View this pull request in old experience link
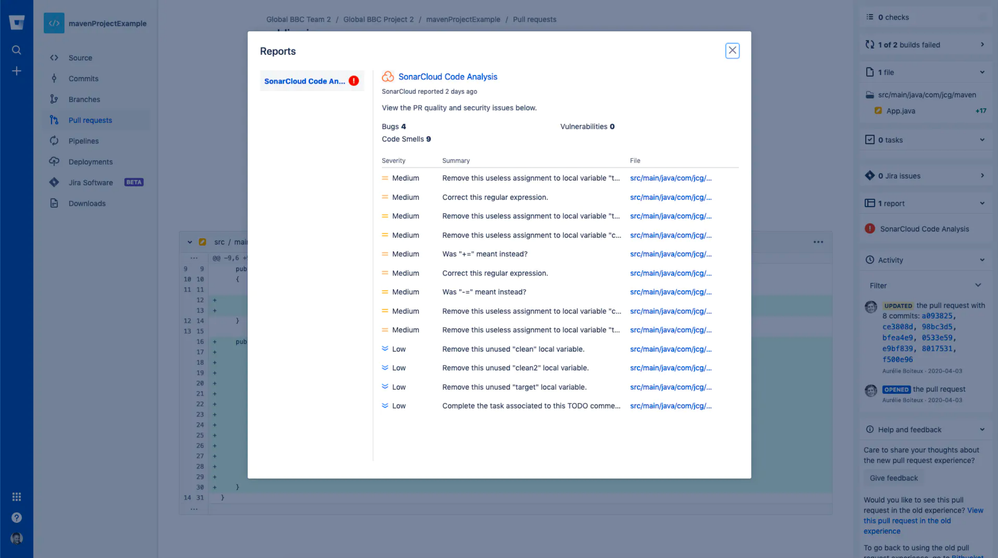The height and width of the screenshot is (558, 998). (x=924, y=520)
